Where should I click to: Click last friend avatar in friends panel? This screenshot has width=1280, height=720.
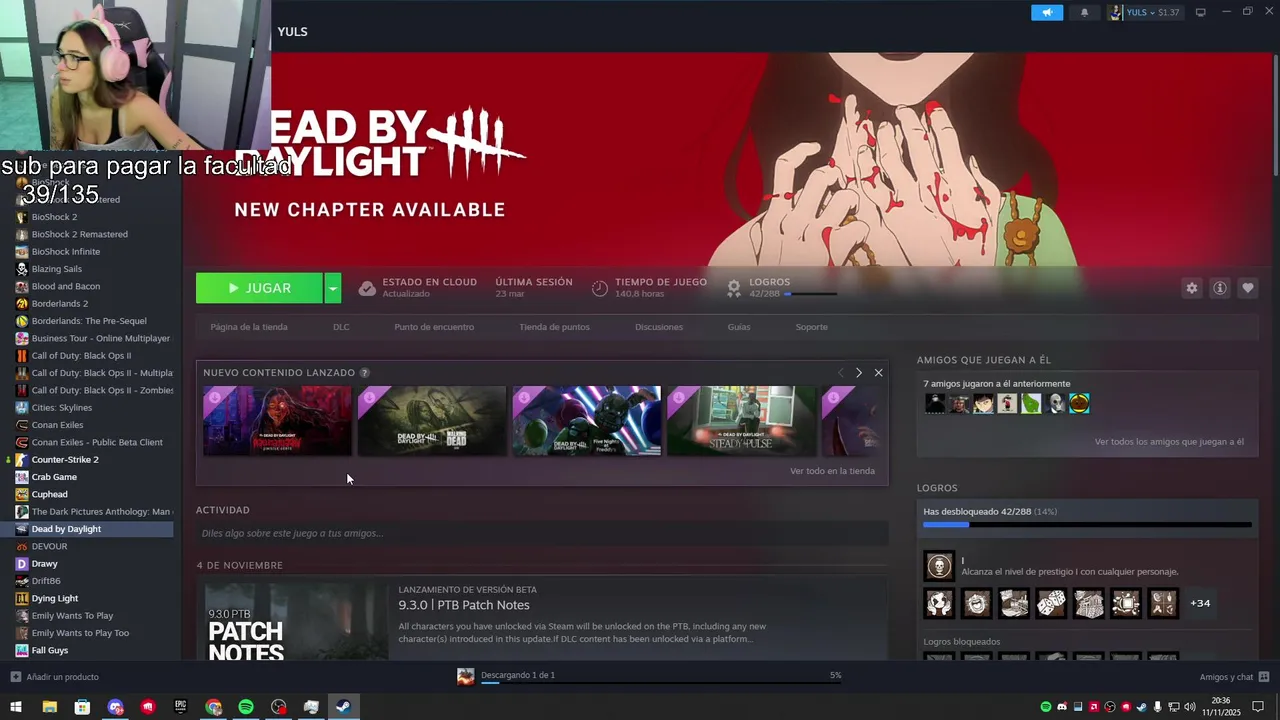pyautogui.click(x=1079, y=403)
